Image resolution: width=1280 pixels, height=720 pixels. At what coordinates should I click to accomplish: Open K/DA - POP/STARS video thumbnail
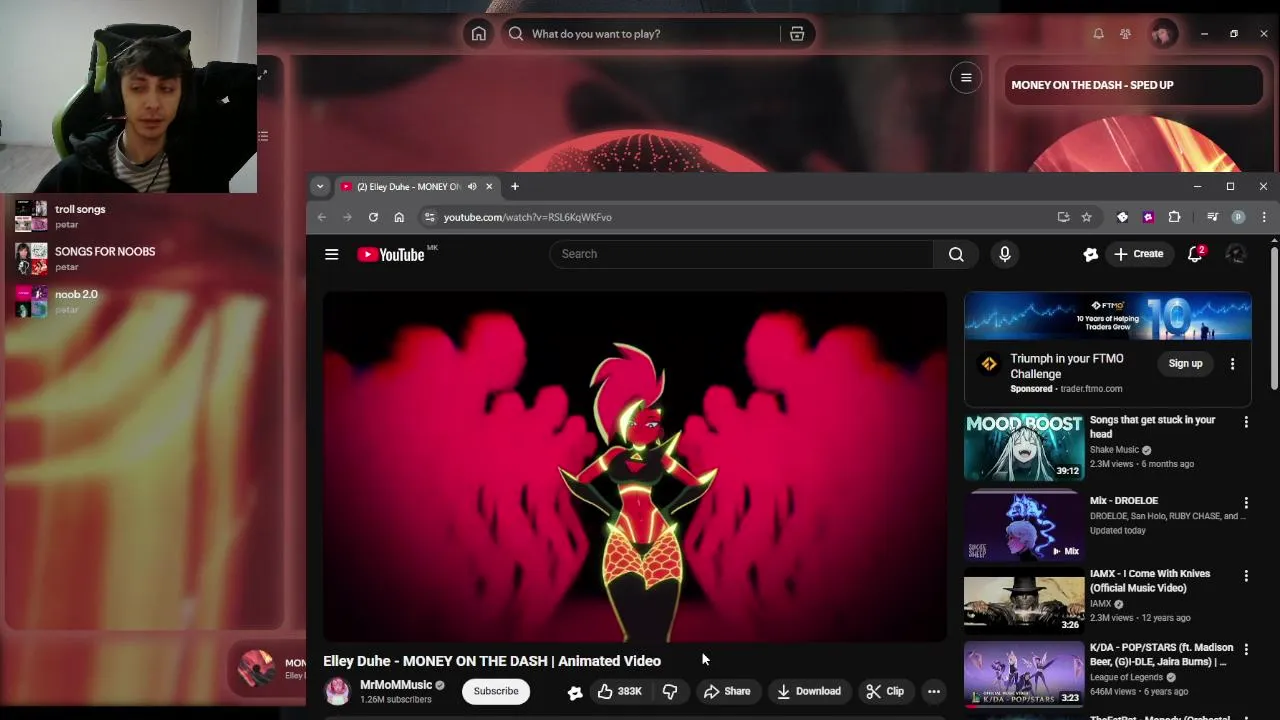pos(1024,674)
